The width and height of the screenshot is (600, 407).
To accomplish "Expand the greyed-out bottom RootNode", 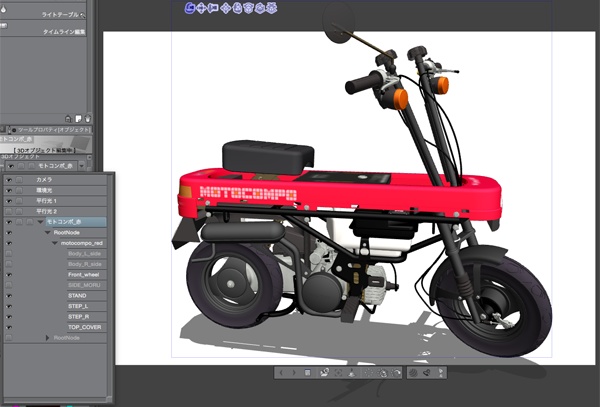I will (47, 338).
